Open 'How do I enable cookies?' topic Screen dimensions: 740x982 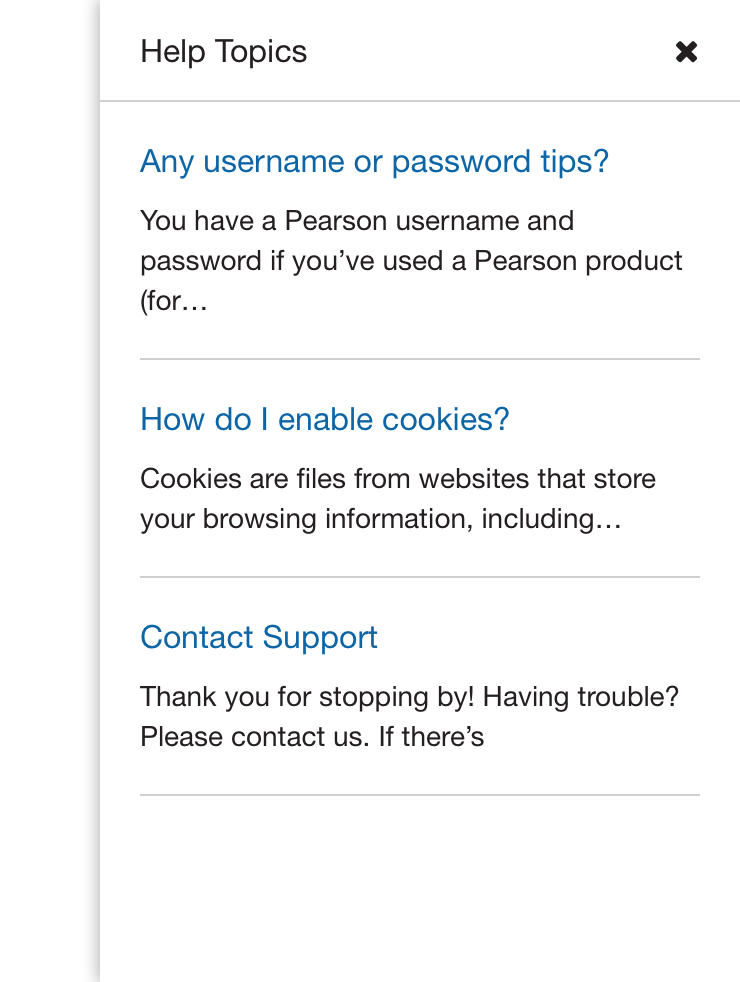325,419
